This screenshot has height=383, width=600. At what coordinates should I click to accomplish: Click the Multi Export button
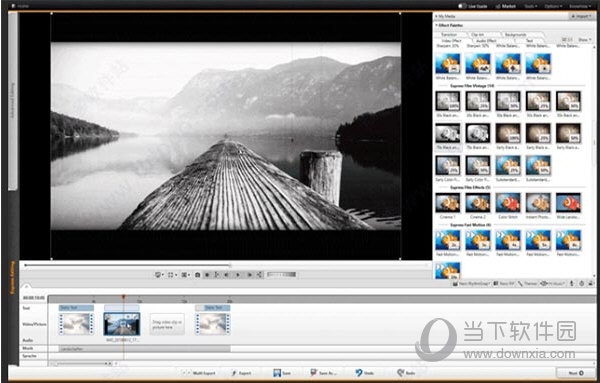[x=200, y=373]
